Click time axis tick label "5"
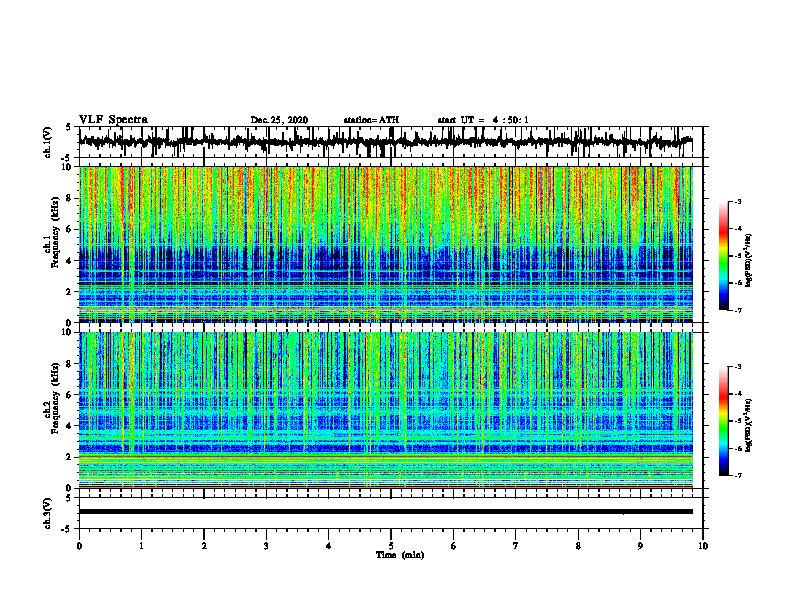Image resolution: width=792 pixels, height=612 pixels. [x=391, y=546]
